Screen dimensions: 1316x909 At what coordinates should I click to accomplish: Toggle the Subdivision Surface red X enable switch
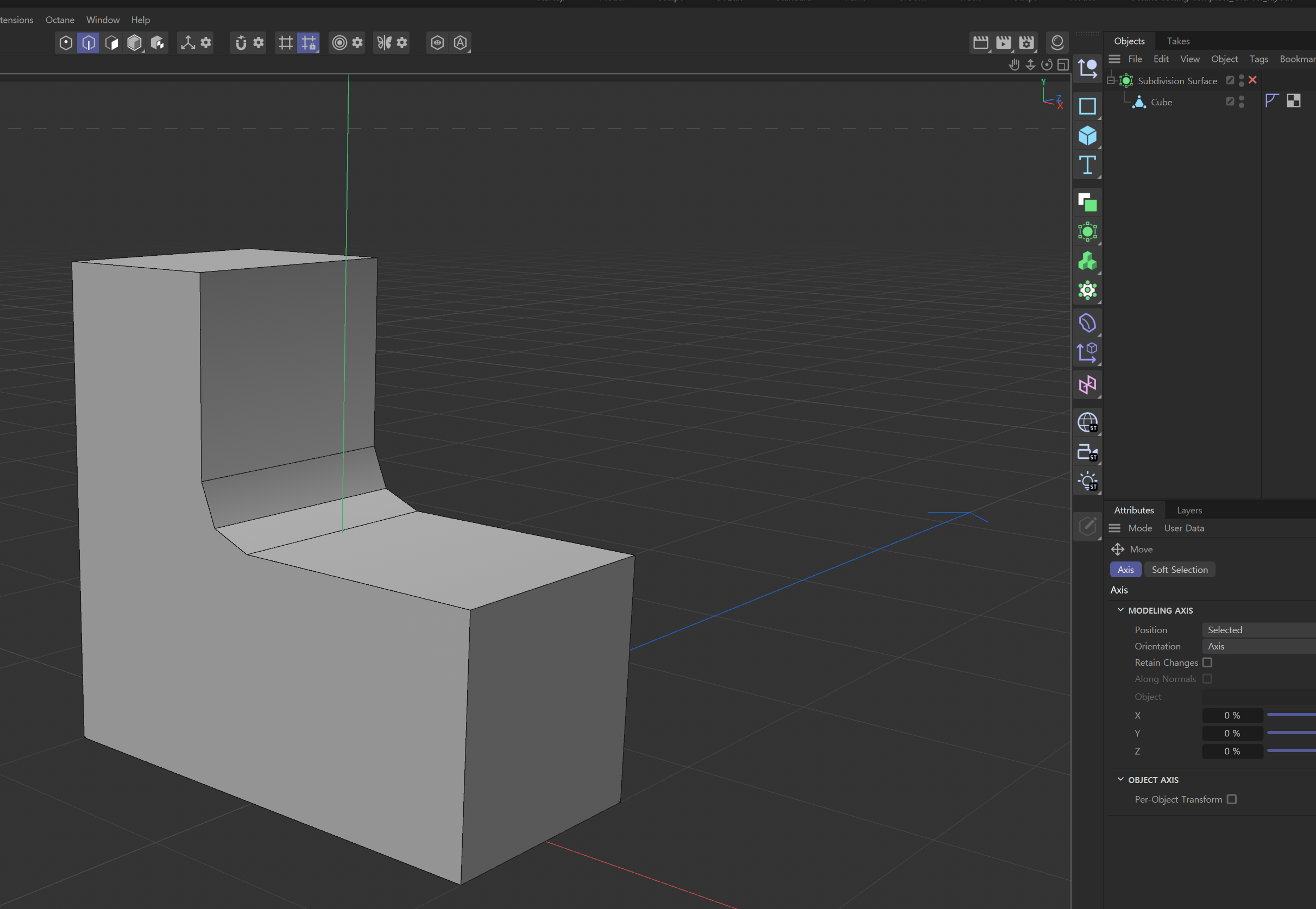coord(1252,80)
